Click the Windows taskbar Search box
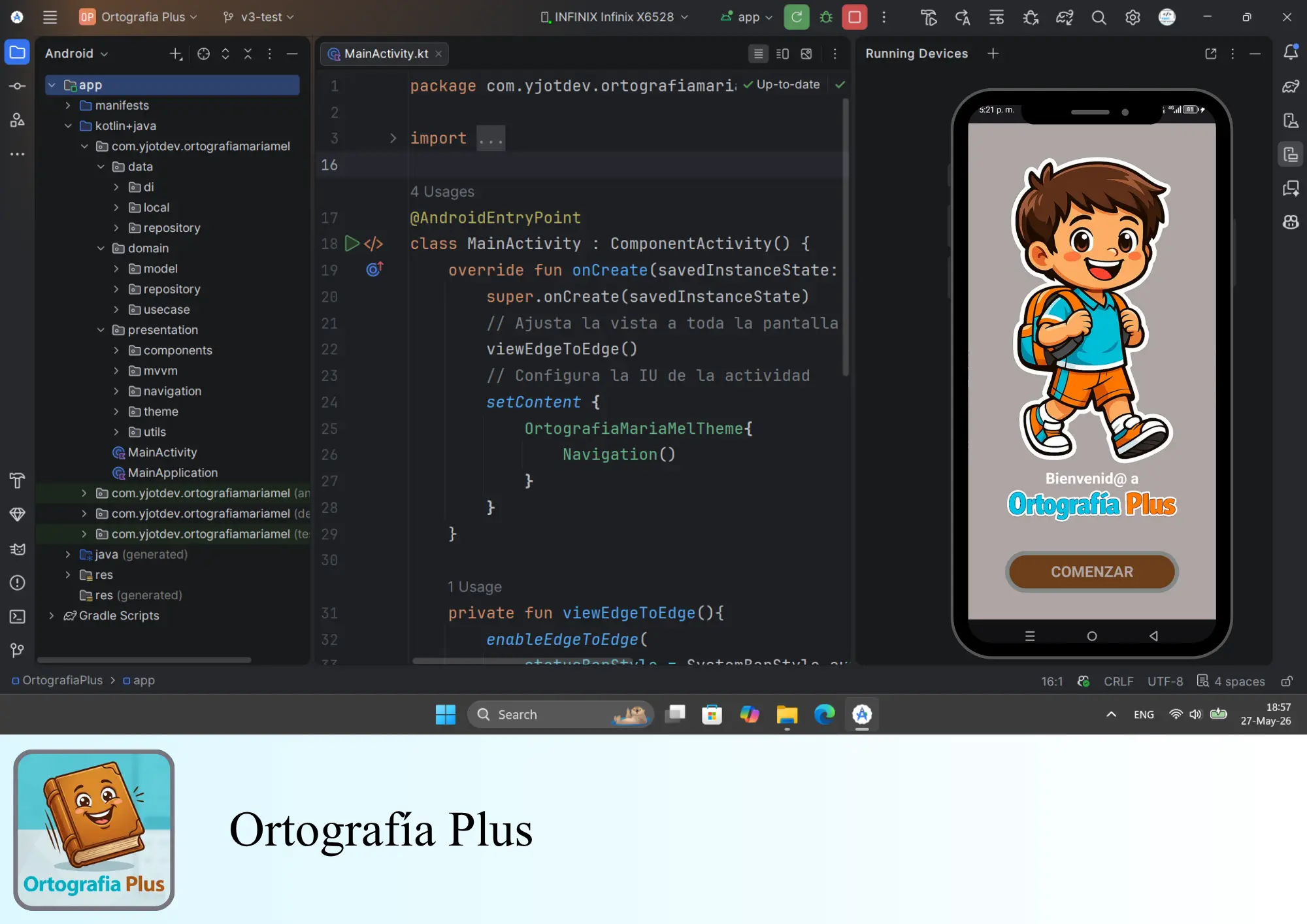Image resolution: width=1307 pixels, height=924 pixels. pyautogui.click(x=561, y=714)
